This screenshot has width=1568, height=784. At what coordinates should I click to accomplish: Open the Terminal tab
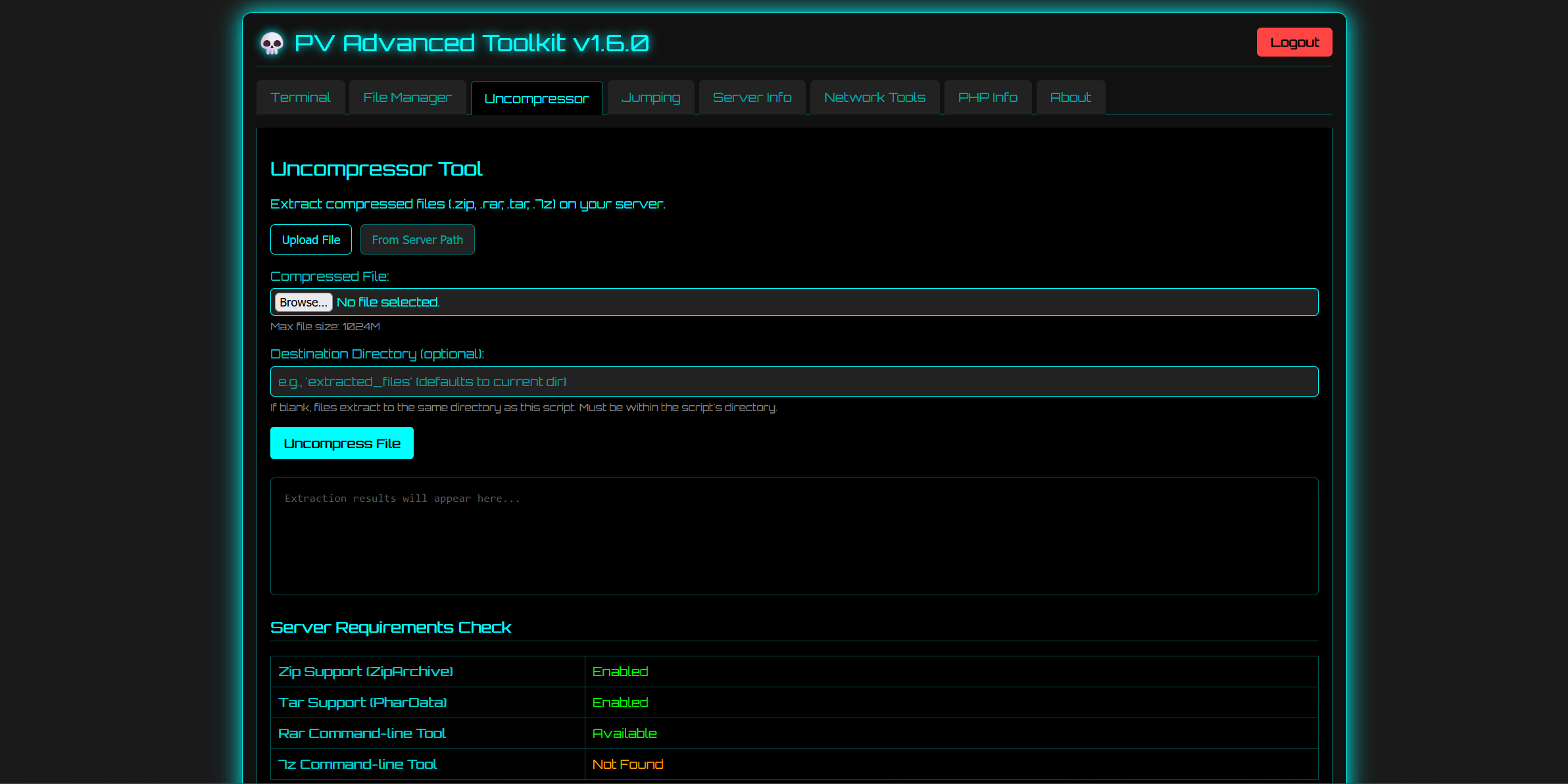click(x=301, y=97)
